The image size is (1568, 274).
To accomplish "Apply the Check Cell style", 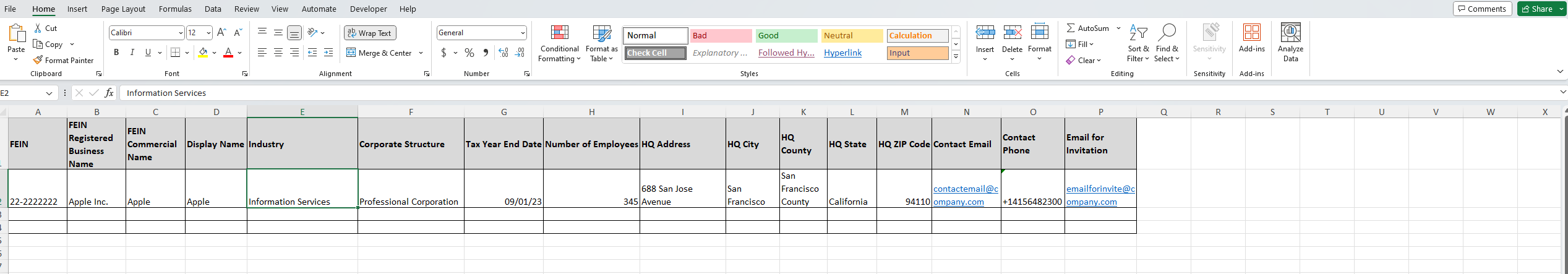I will coord(655,53).
